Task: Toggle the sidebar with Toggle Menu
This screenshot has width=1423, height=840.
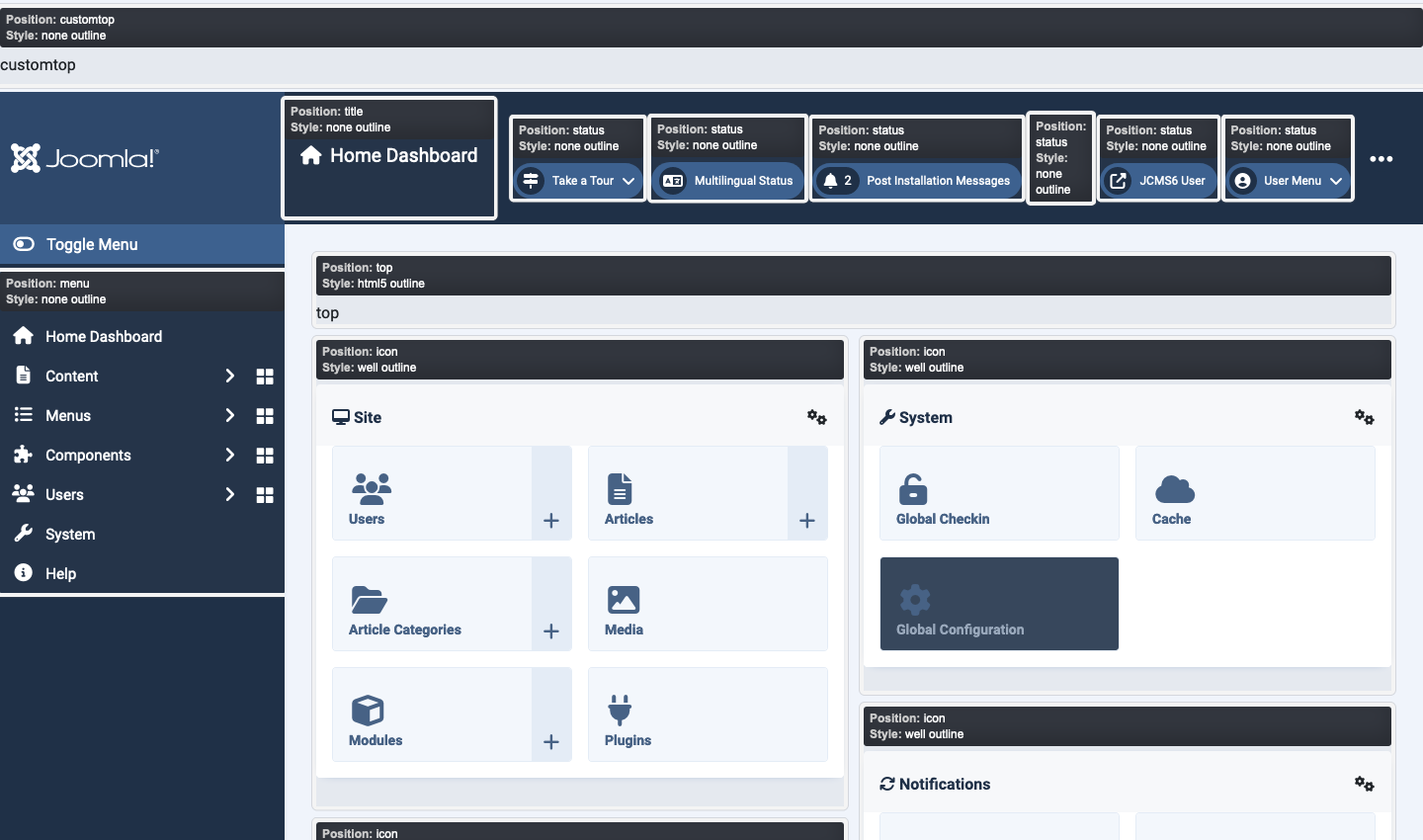Action: click(x=142, y=244)
